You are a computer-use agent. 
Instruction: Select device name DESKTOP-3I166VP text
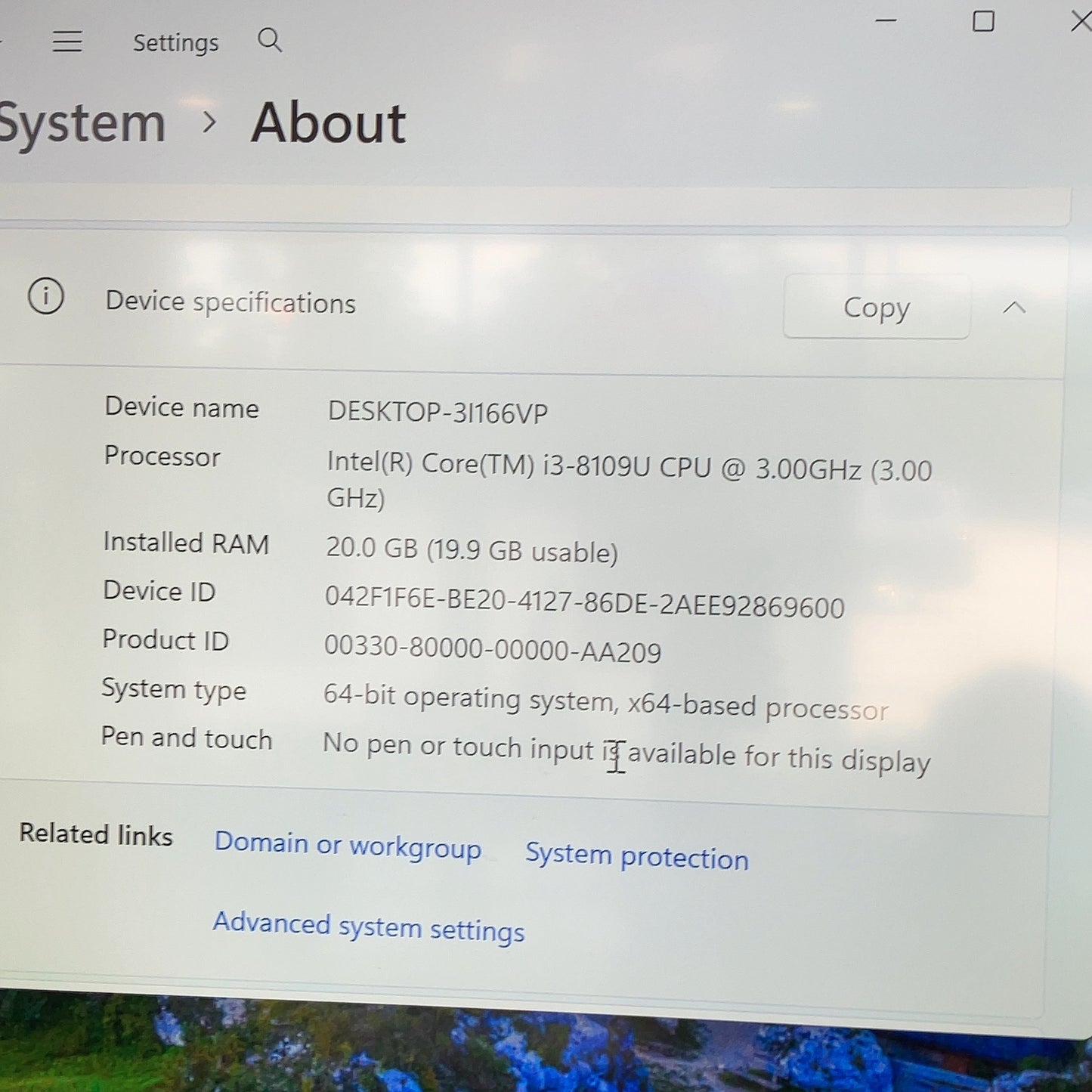coord(438,413)
